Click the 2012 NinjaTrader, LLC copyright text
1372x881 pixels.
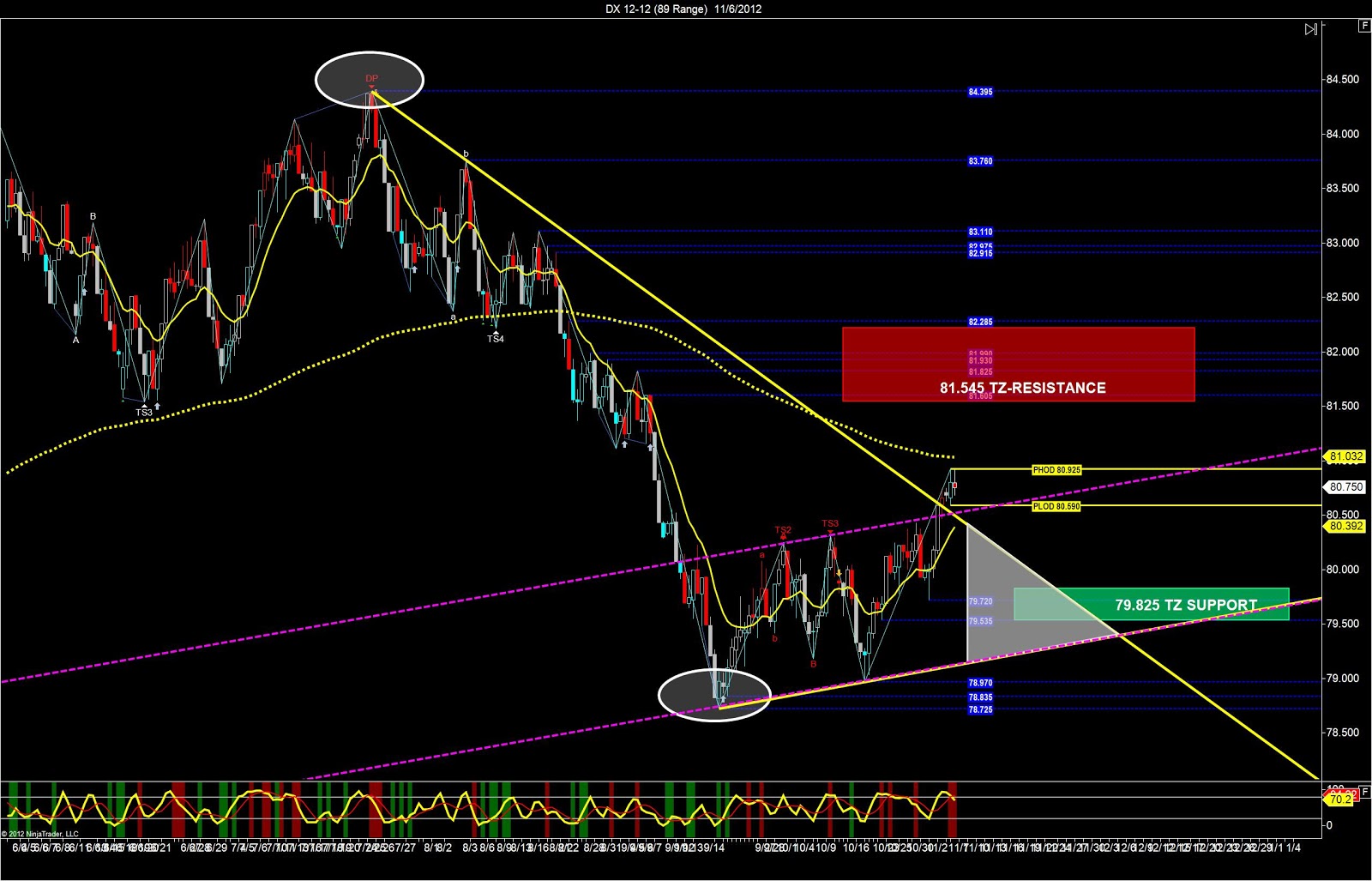pyautogui.click(x=39, y=832)
